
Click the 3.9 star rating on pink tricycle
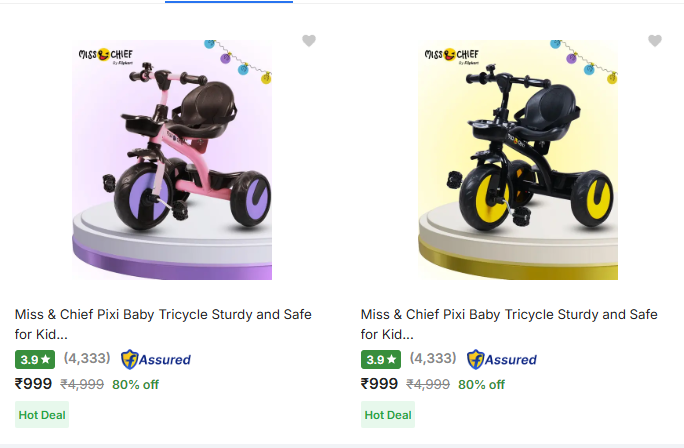35,359
